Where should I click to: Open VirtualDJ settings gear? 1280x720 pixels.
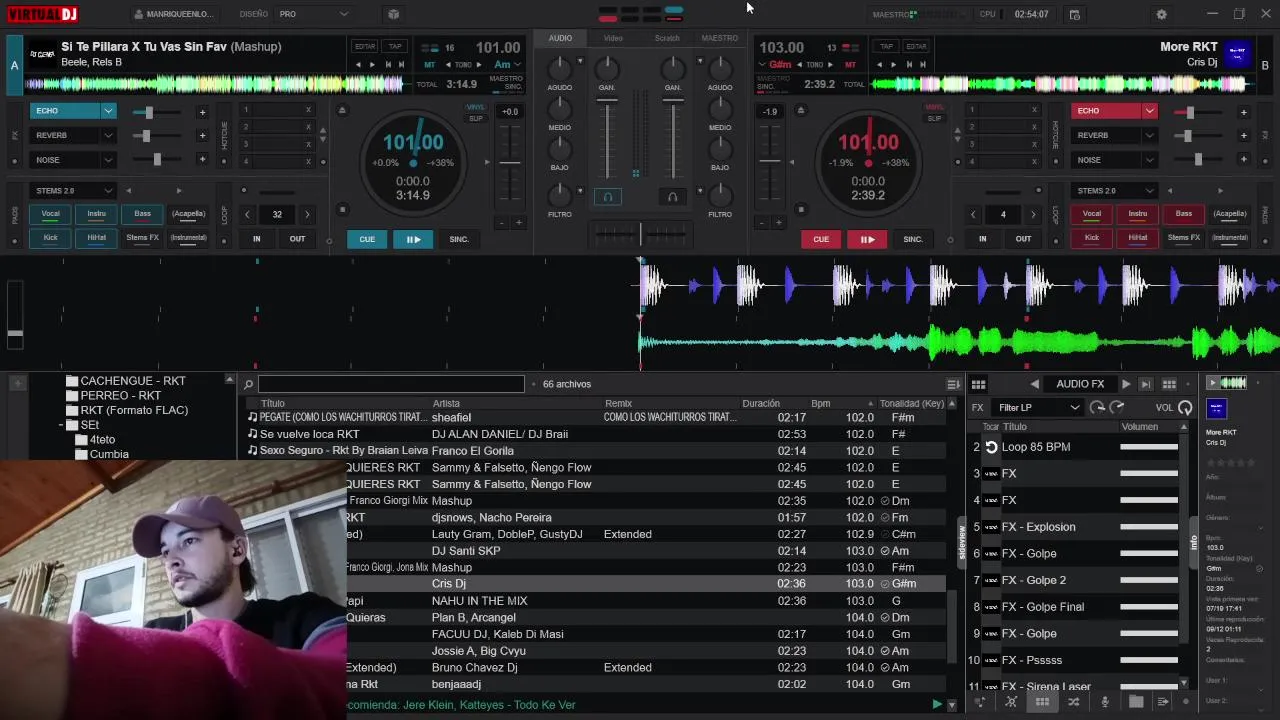point(1161,15)
